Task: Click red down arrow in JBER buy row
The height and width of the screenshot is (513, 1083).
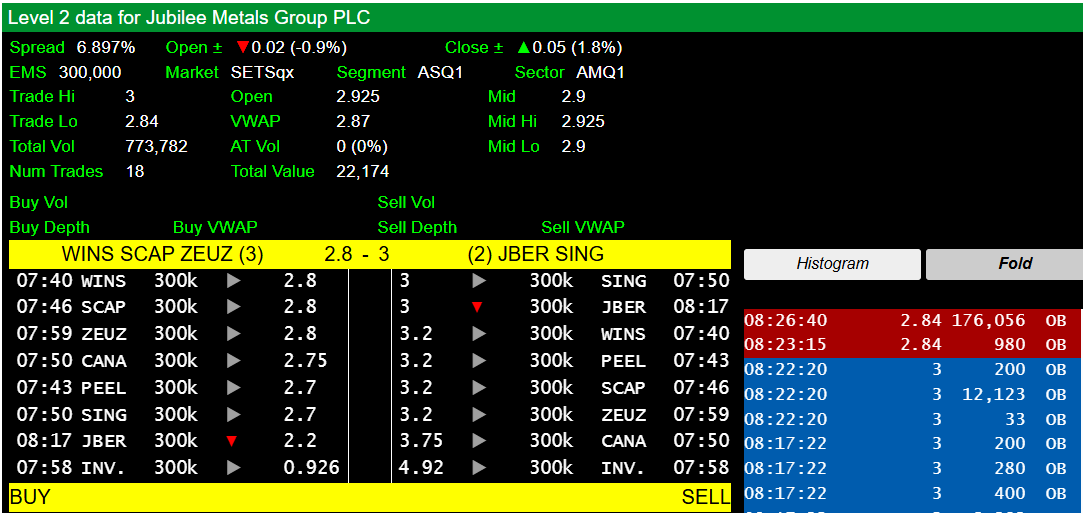Action: [x=232, y=441]
